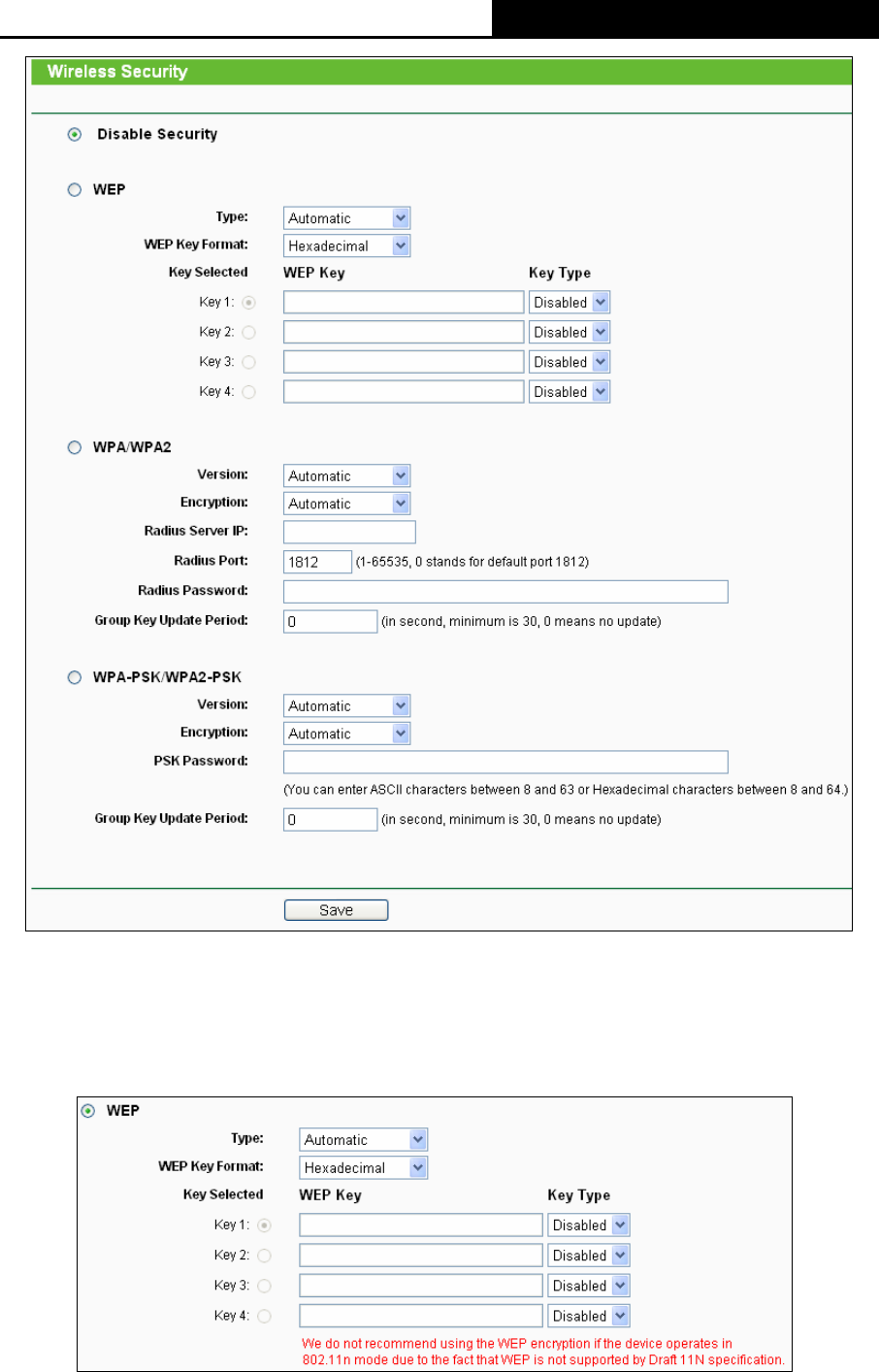The image size is (879, 1372).
Task: Open the WPA/WPA2 Encryption dropdown
Action: (x=347, y=504)
